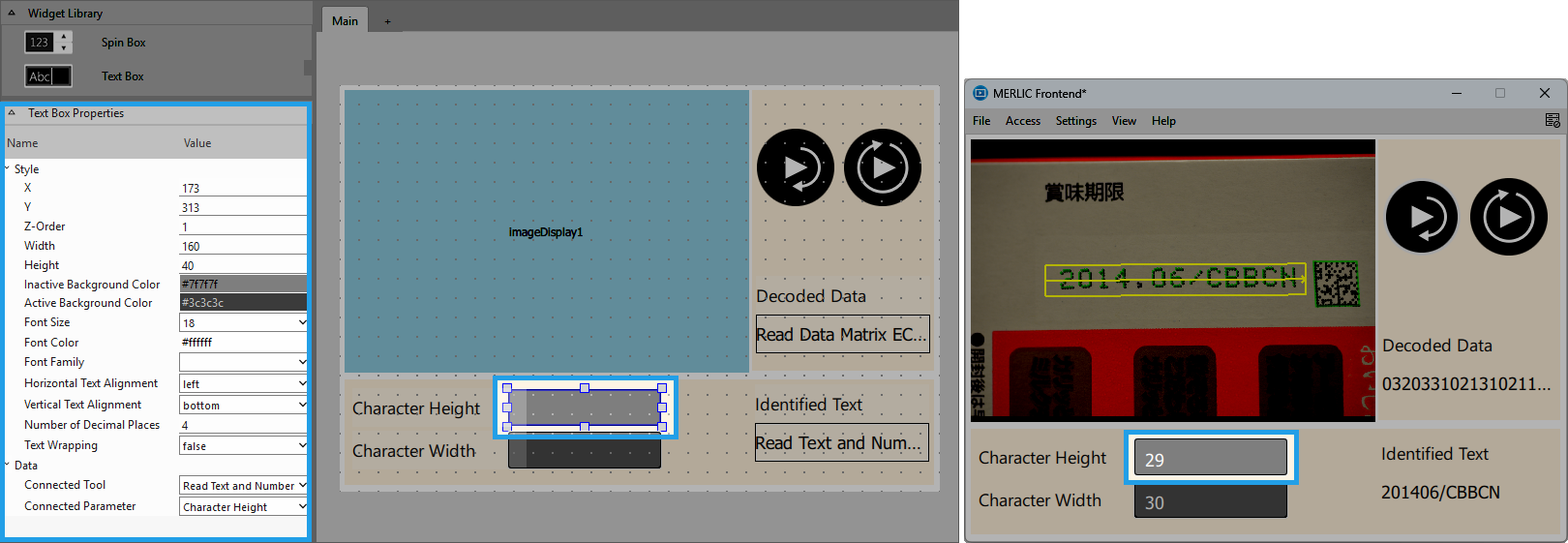Click the continuous-run button in the designer canvas
The height and width of the screenshot is (543, 1568).
tap(882, 167)
